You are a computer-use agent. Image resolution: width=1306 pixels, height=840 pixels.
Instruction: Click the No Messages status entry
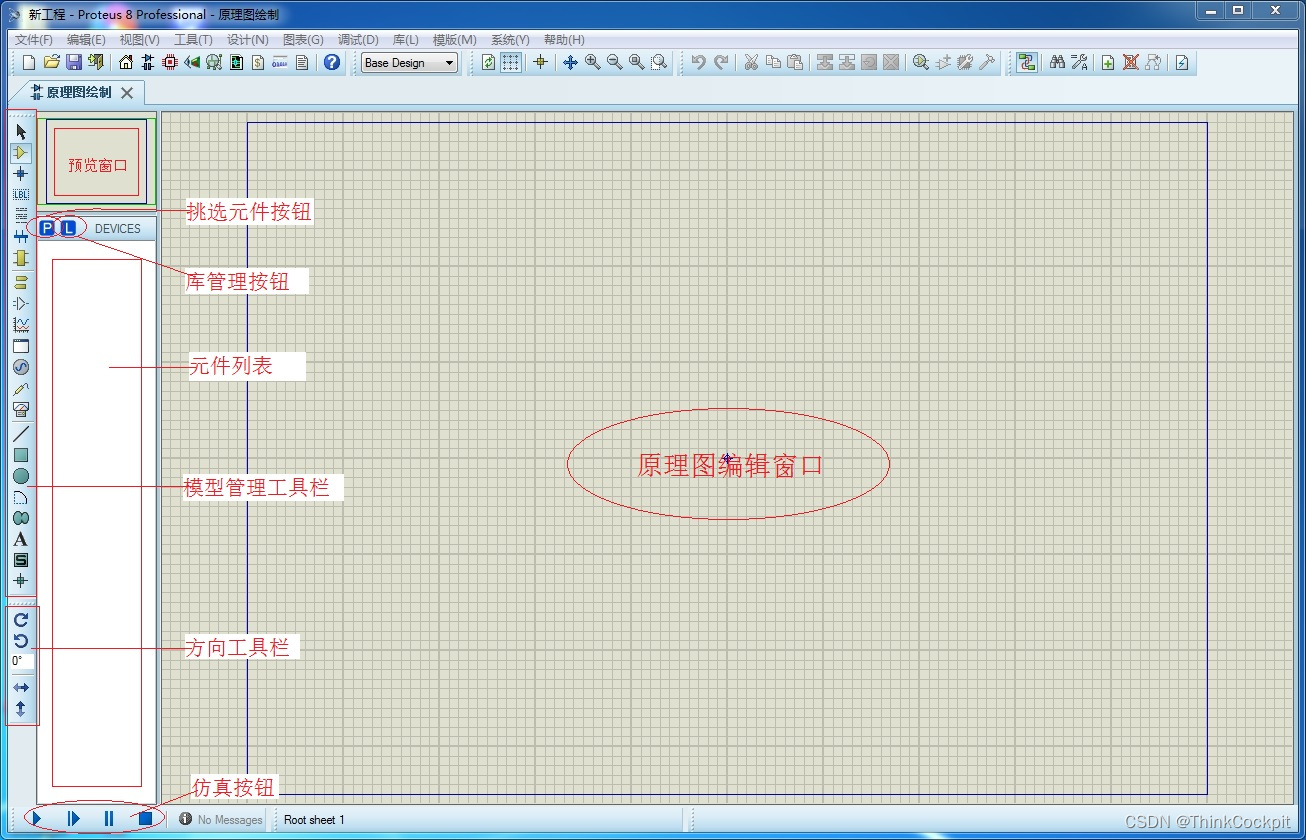(221, 820)
